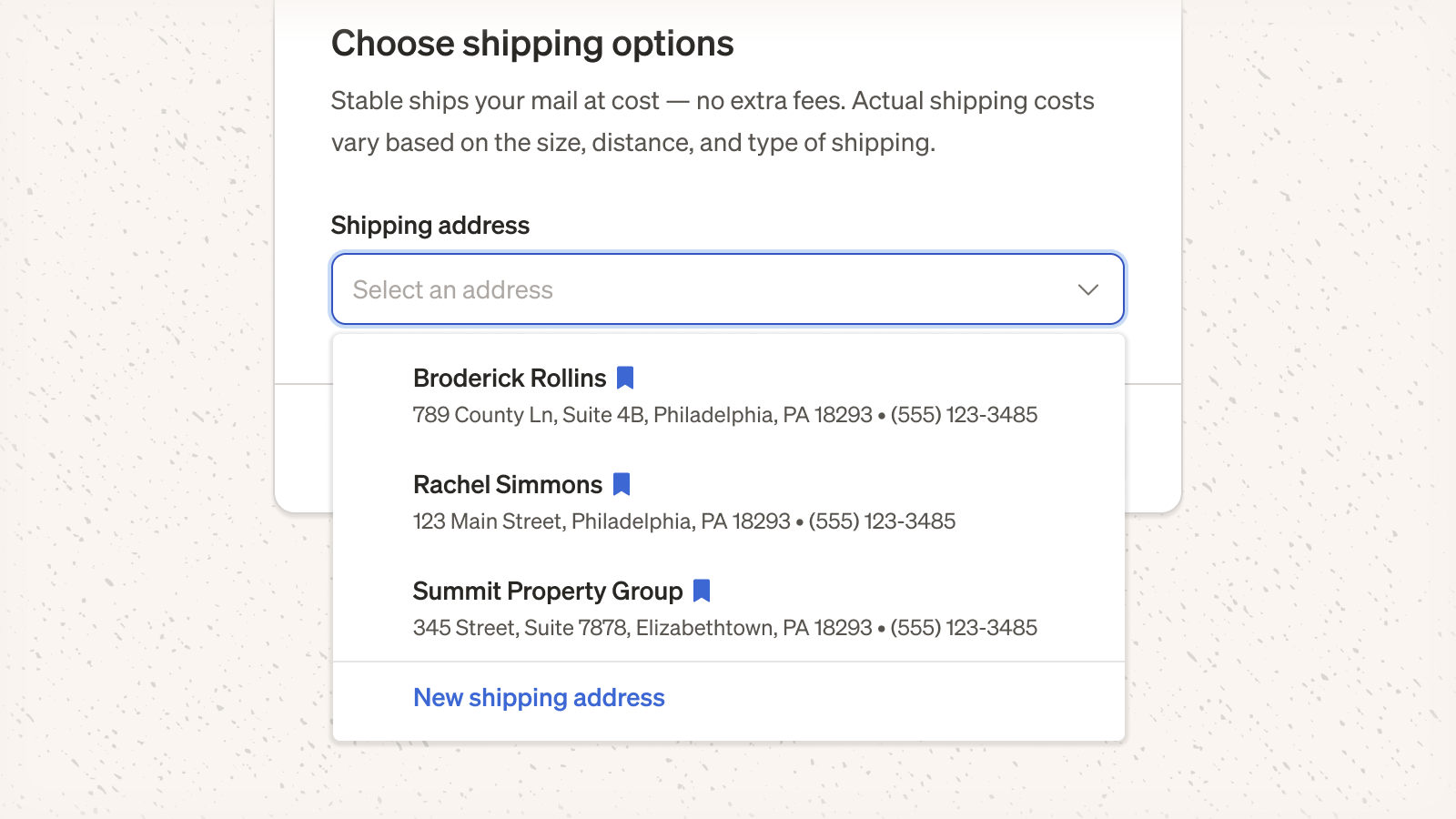Click the bookmark icon beside Broderick Rollins
Image resolution: width=1456 pixels, height=819 pixels.
(x=625, y=378)
